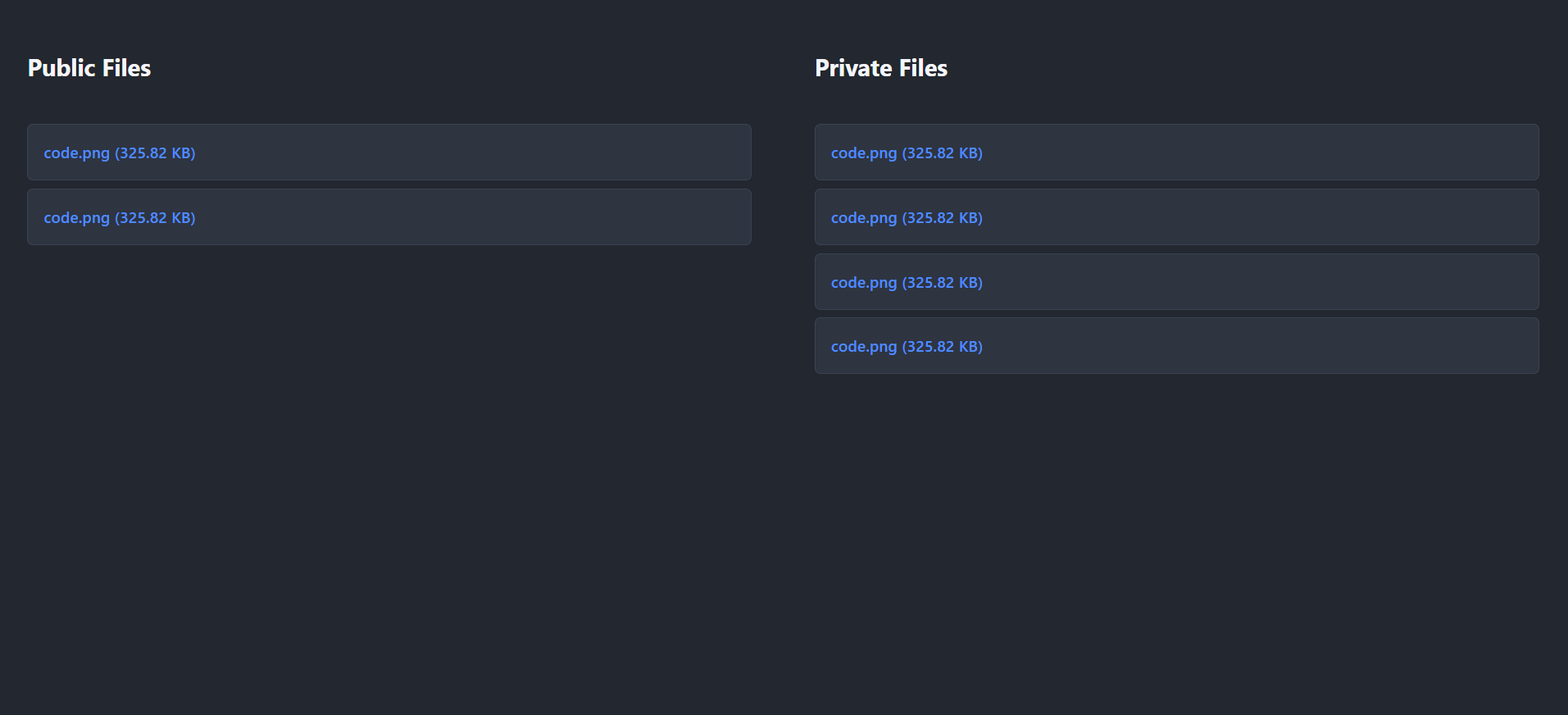This screenshot has width=1568, height=715.
Task: Open first code.png link under Private Files
Action: tap(864, 153)
